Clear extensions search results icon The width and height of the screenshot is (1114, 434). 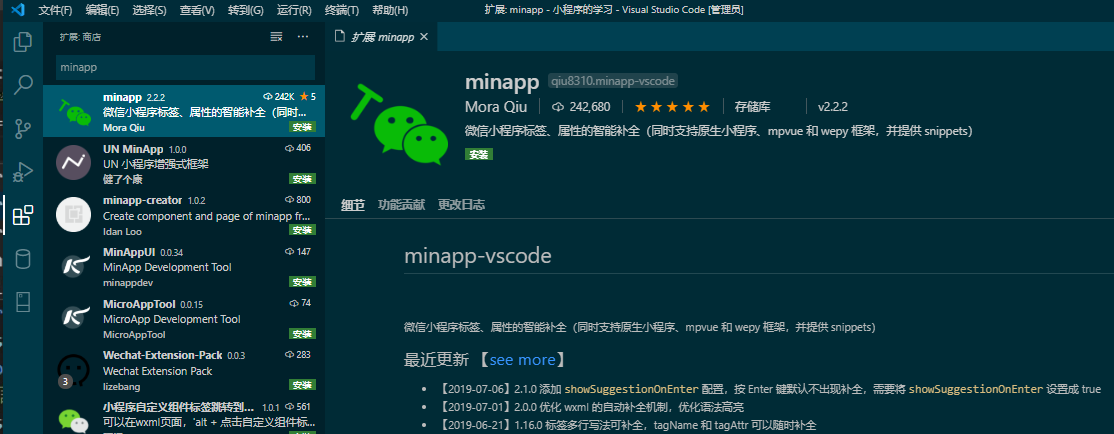276,37
